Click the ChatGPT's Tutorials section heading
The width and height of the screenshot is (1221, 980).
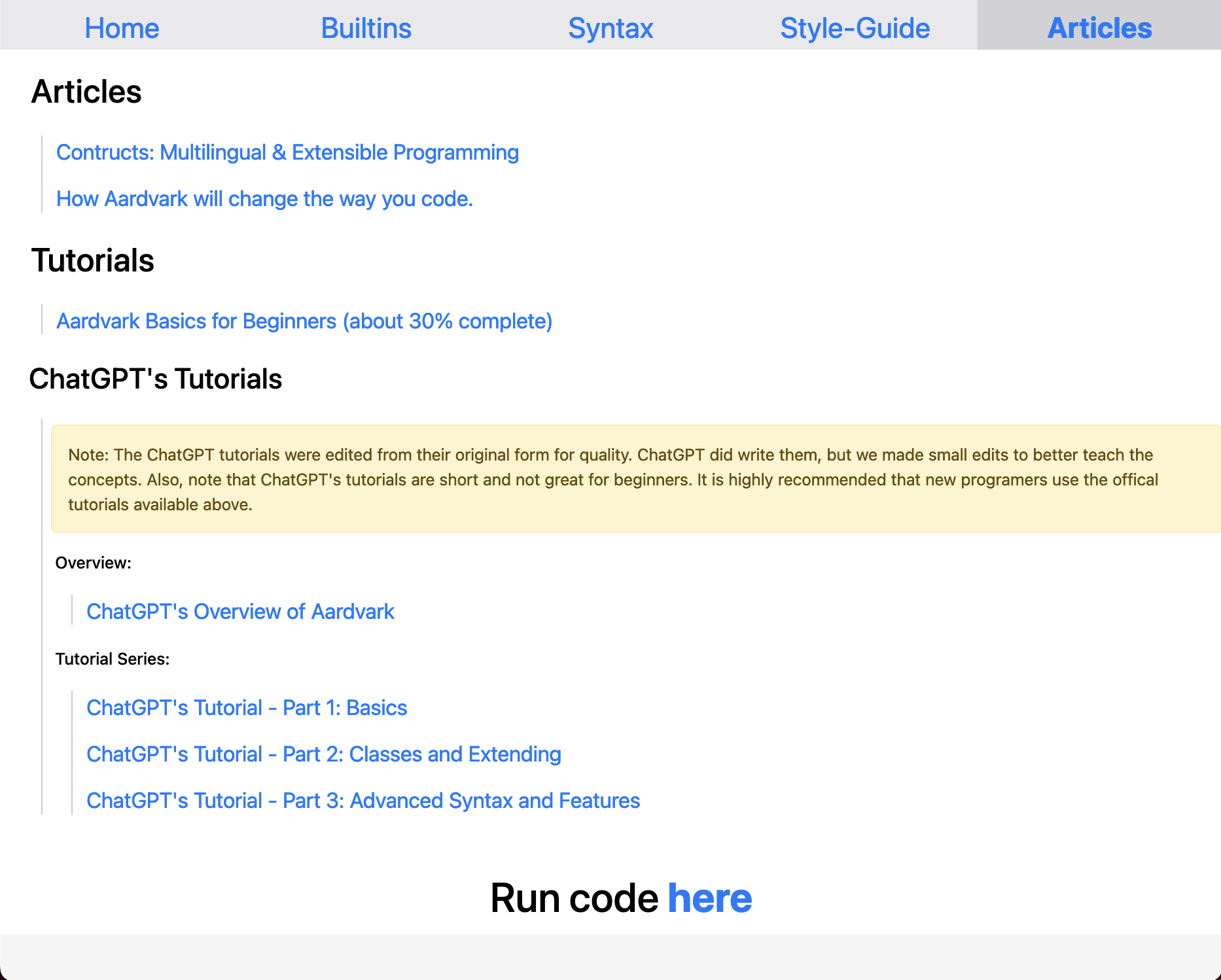pyautogui.click(x=156, y=379)
